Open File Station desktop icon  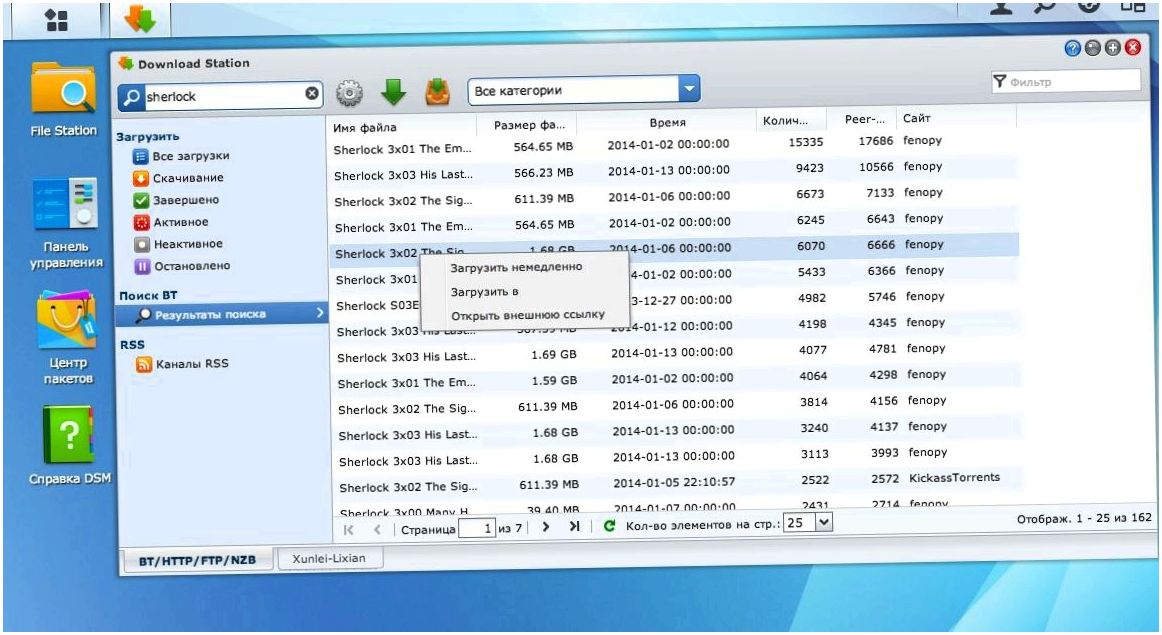[x=64, y=100]
